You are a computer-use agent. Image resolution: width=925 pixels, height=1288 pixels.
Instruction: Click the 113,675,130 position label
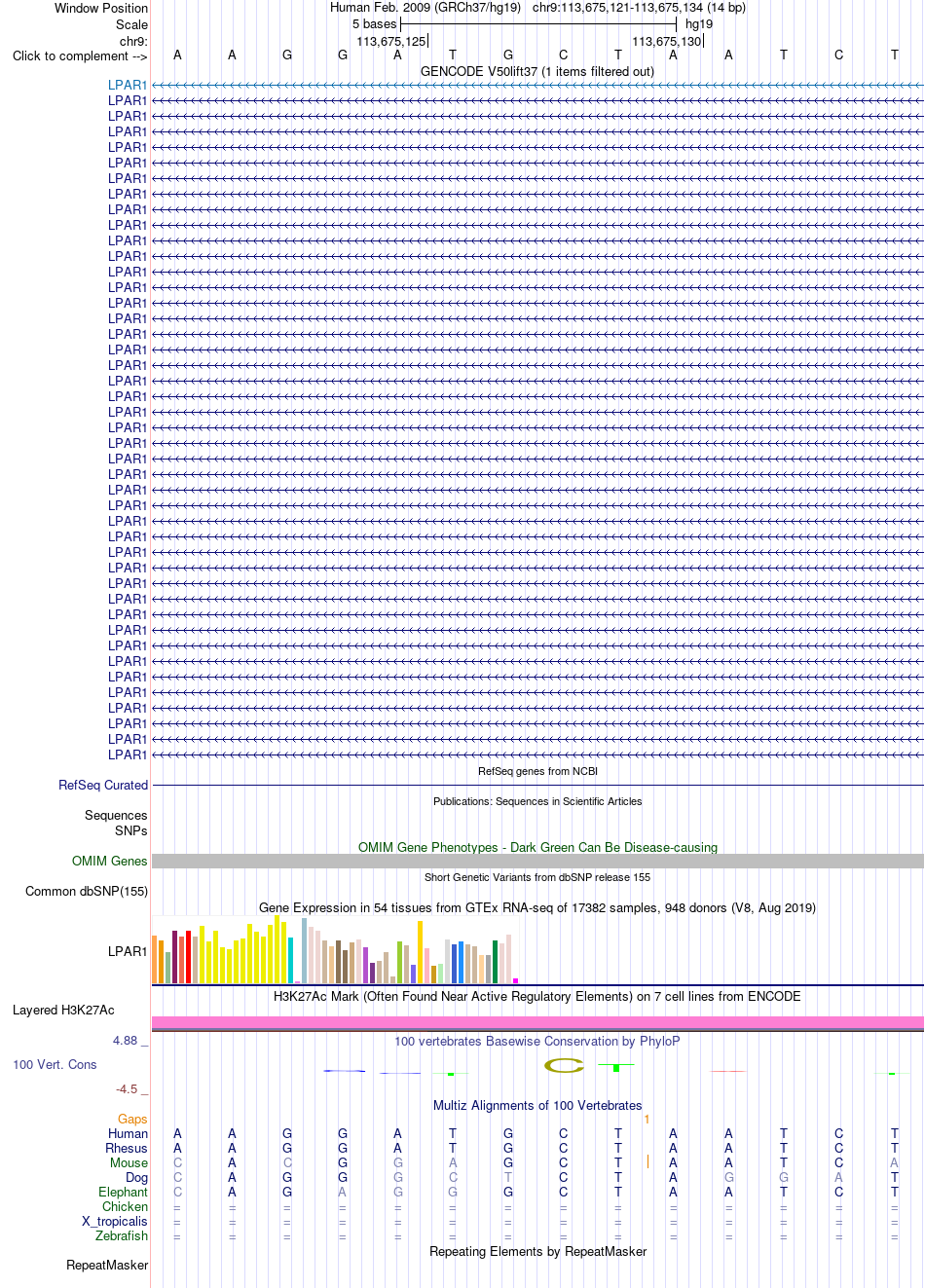point(666,41)
